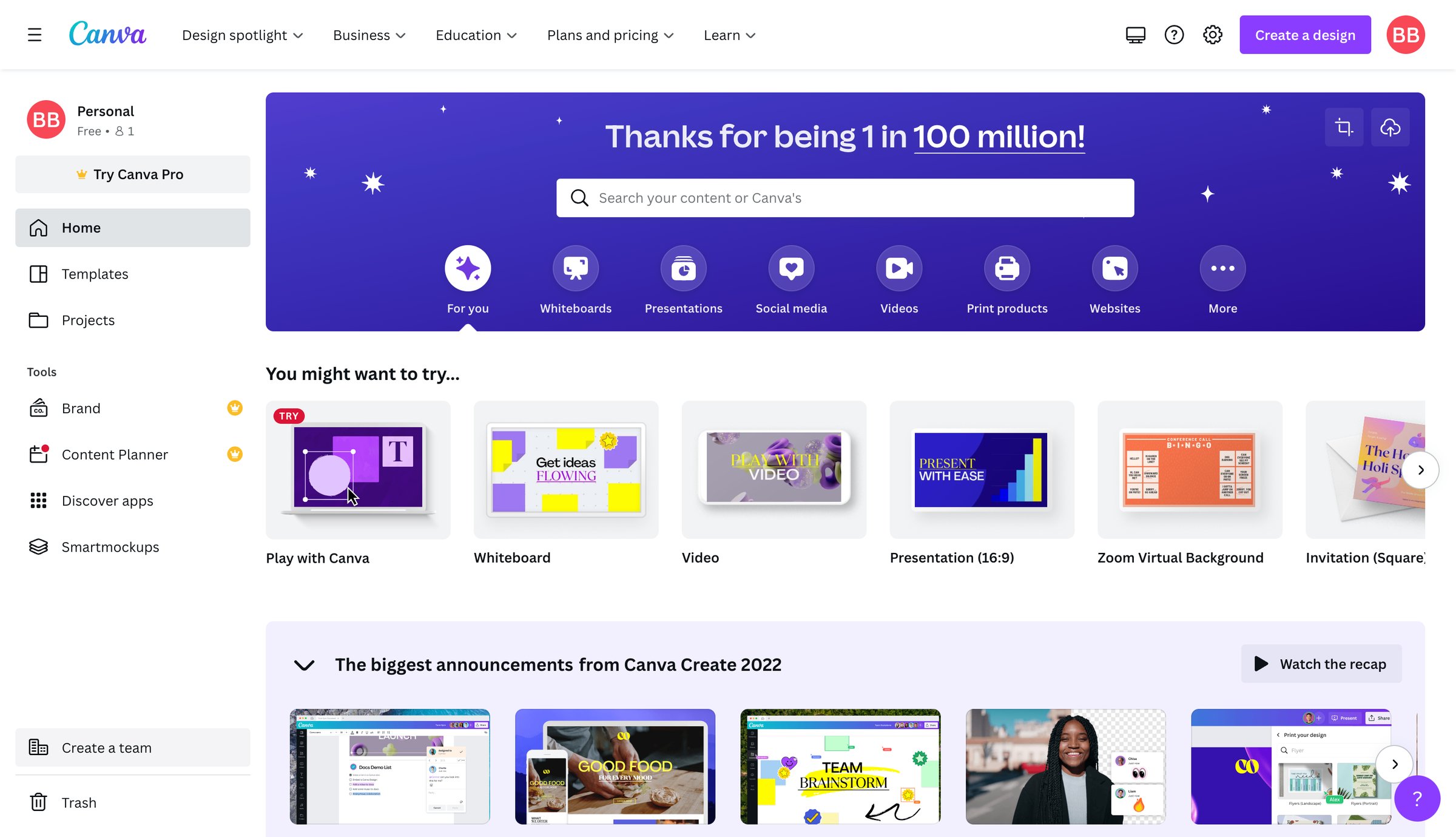Viewport: 1456px width, 837px height.
Task: Click the Personal account name text
Action: pyautogui.click(x=106, y=111)
